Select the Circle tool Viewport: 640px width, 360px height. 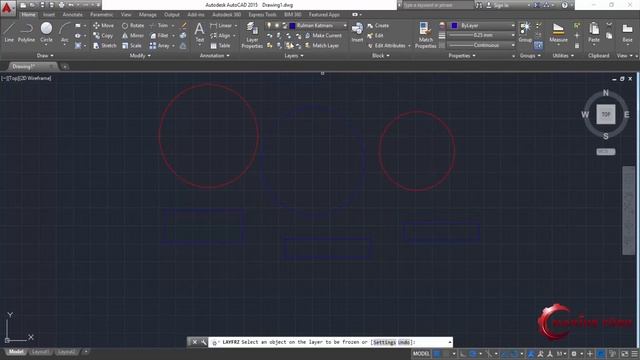pyautogui.click(x=46, y=33)
